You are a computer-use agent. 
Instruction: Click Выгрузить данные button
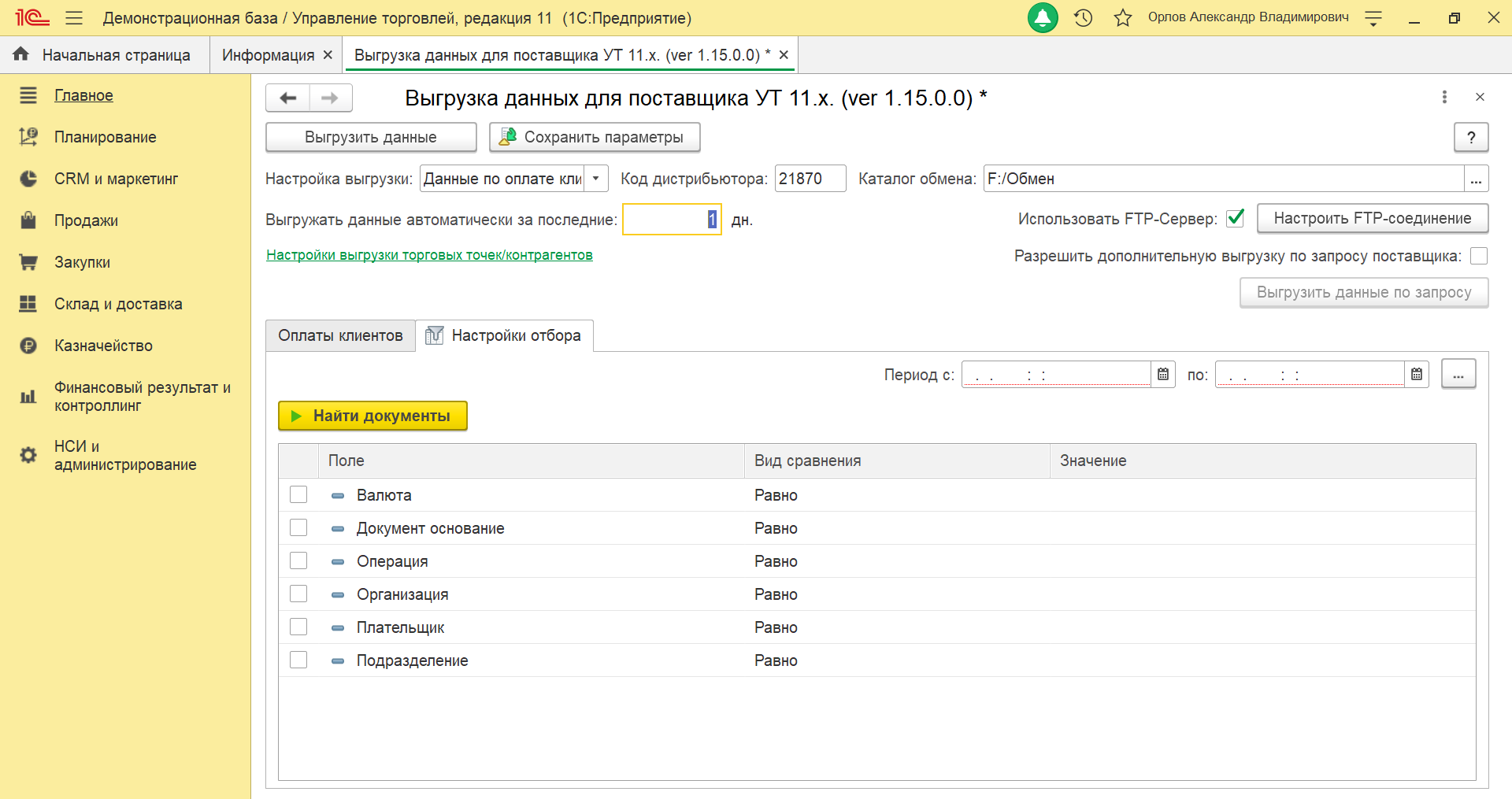371,137
